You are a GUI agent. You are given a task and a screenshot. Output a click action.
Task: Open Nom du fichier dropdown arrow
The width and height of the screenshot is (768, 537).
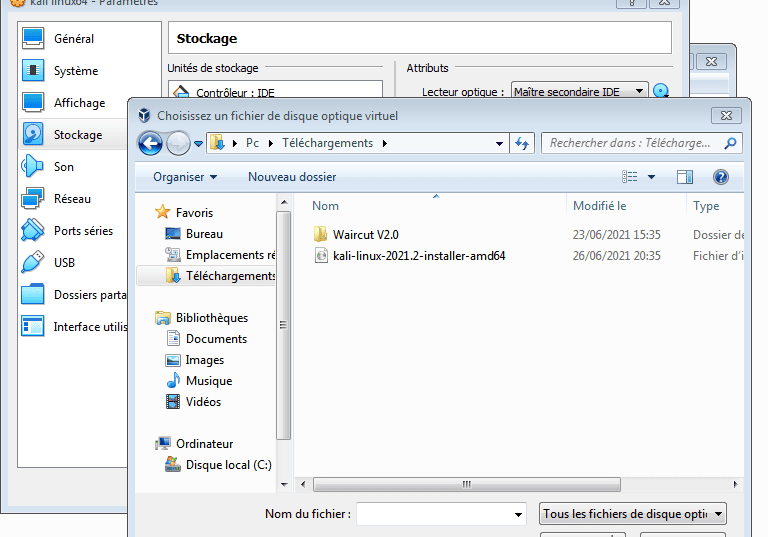(518, 514)
